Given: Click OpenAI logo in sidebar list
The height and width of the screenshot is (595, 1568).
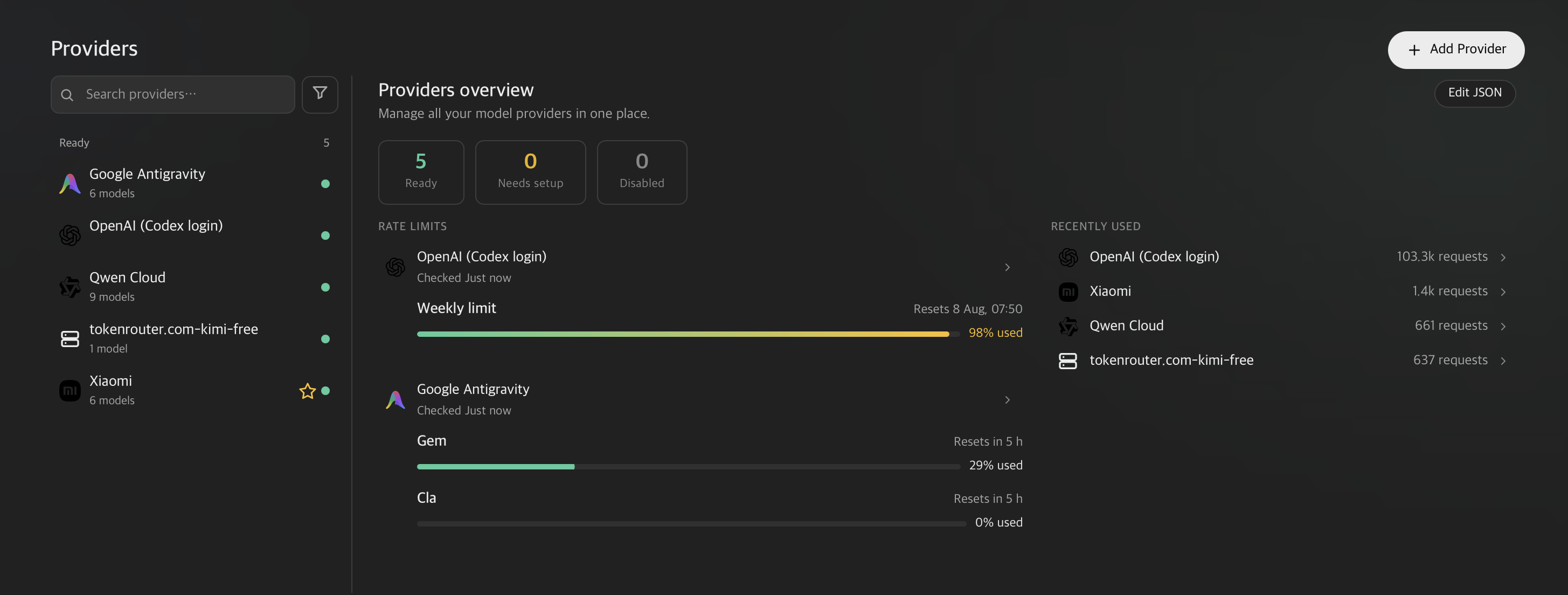Looking at the screenshot, I should click(x=70, y=235).
